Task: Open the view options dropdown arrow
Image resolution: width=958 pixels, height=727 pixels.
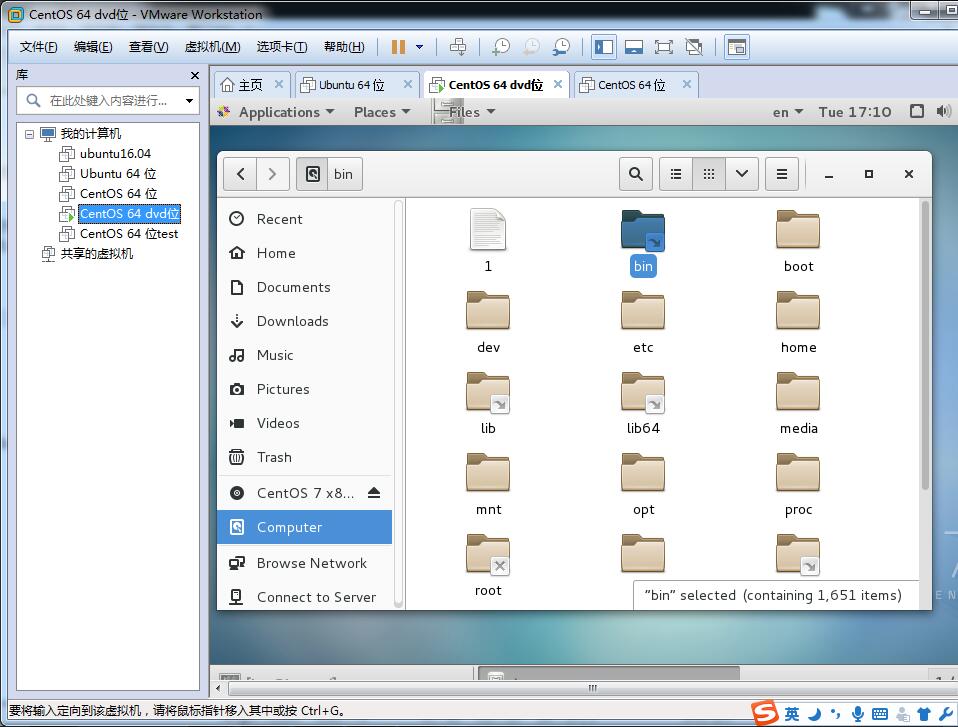Action: coord(742,174)
